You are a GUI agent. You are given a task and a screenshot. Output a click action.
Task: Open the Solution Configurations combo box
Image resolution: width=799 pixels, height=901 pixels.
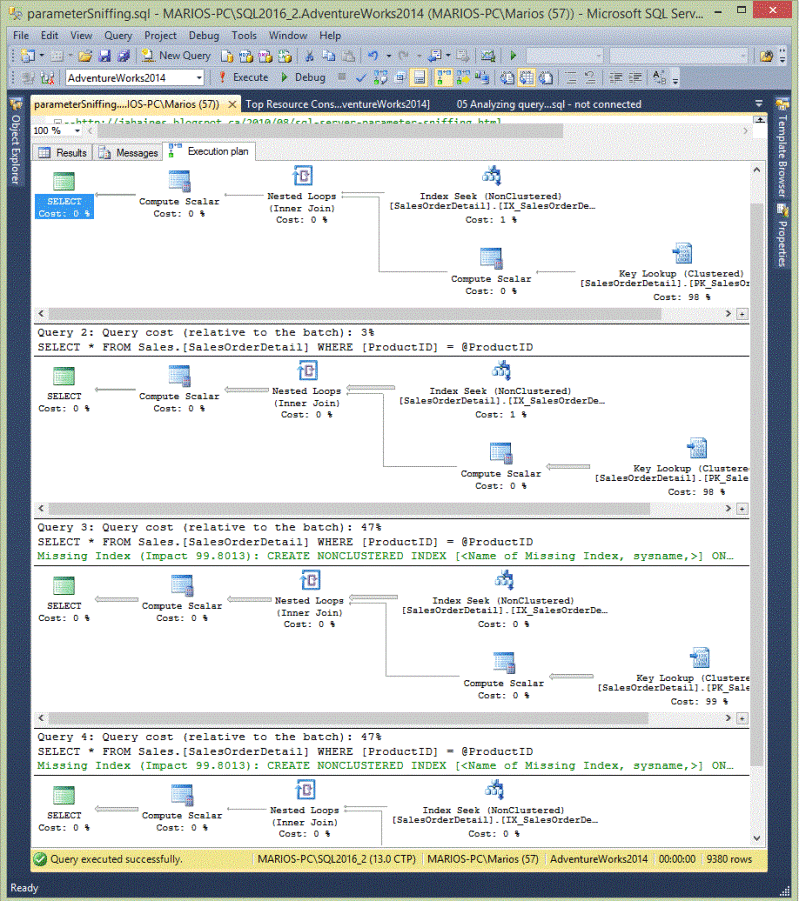click(x=564, y=56)
